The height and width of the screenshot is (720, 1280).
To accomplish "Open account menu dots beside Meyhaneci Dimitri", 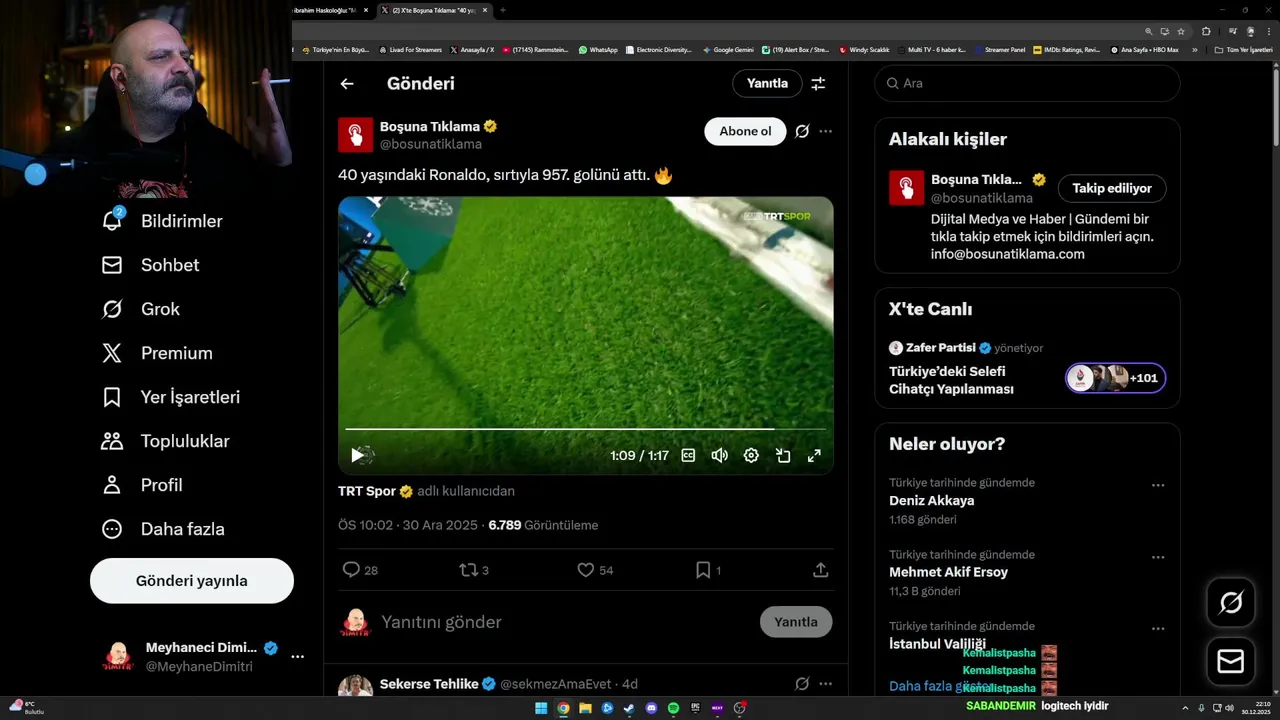I will [297, 657].
